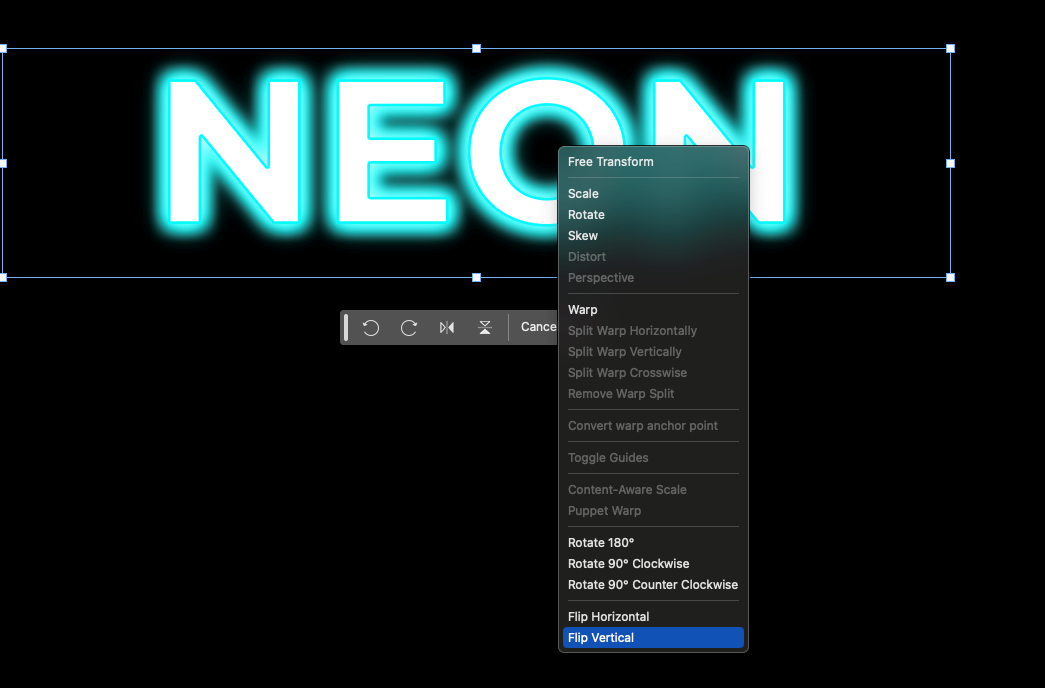This screenshot has height=688, width=1045.
Task: Click the flip vertical icon in toolbar
Action: coord(485,327)
